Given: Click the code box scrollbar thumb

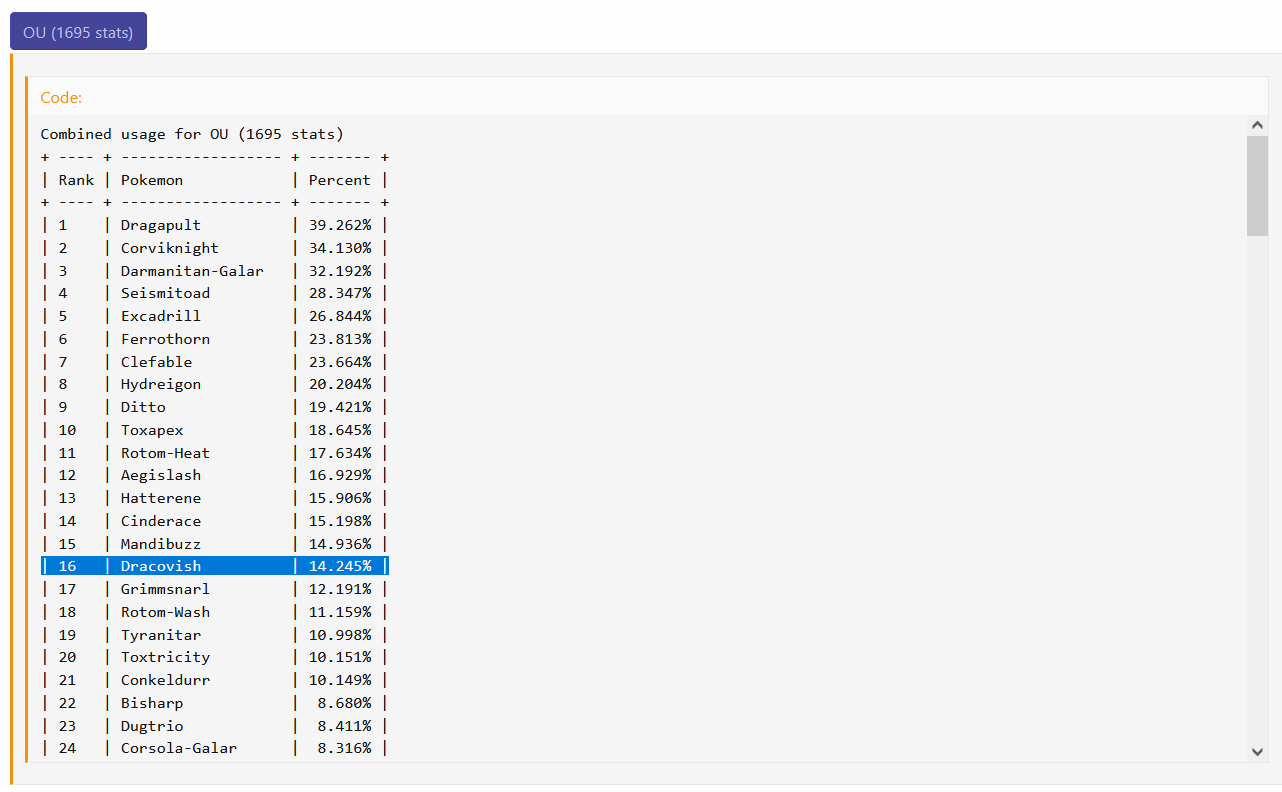Looking at the screenshot, I should 1257,186.
